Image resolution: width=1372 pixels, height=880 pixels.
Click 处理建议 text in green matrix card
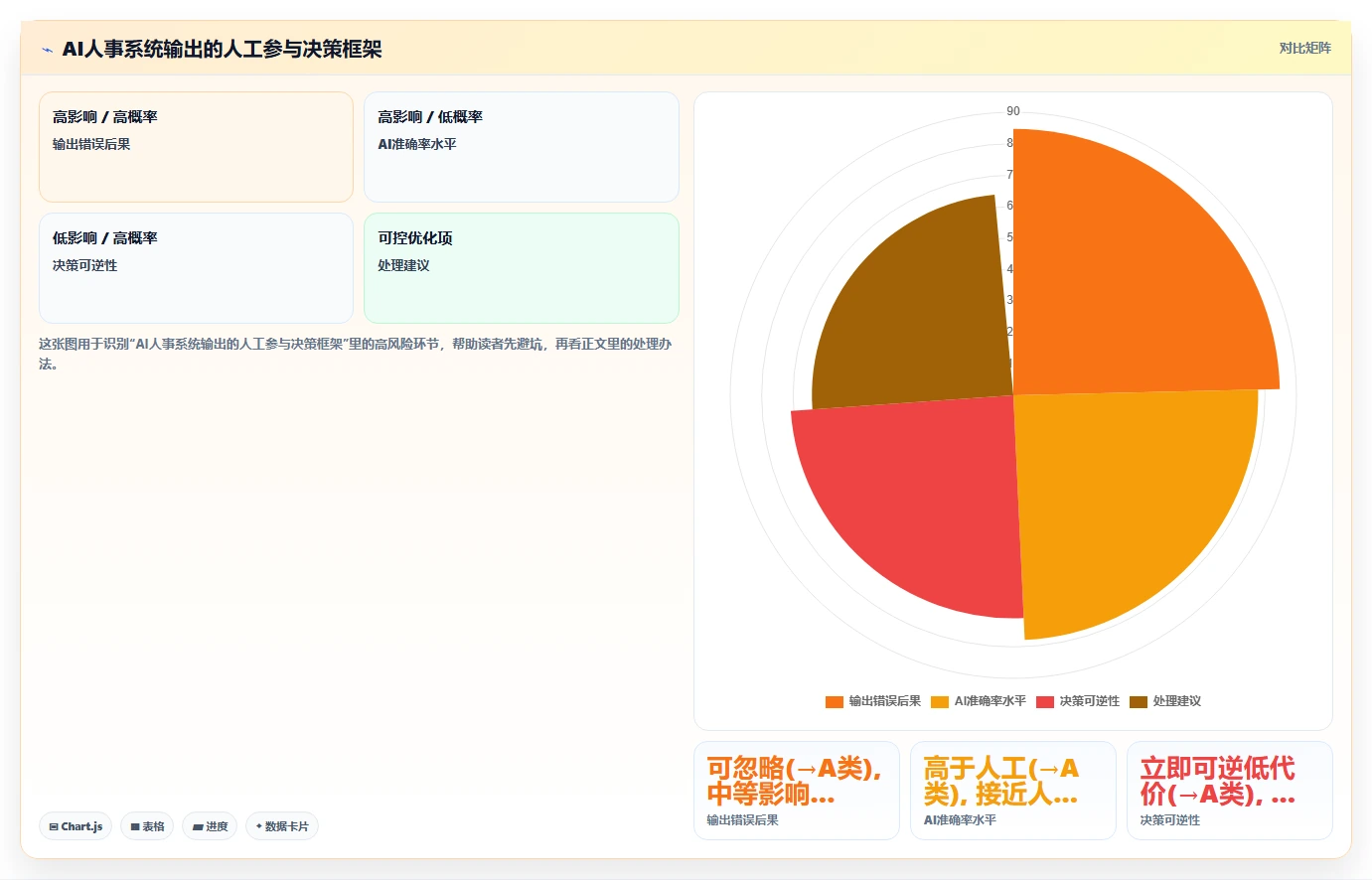403,265
